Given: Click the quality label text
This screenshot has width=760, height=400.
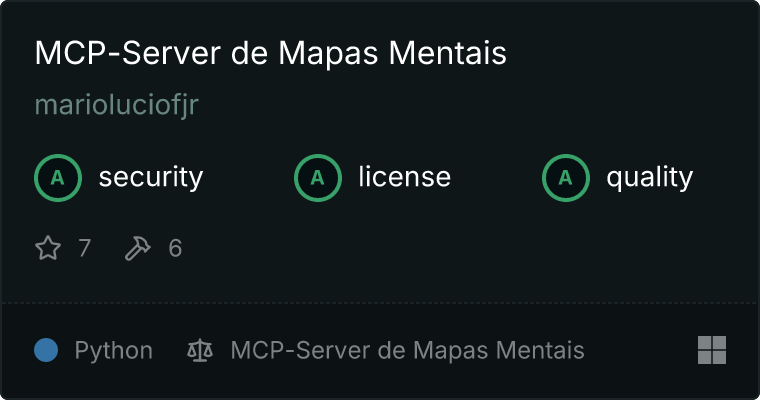Looking at the screenshot, I should [x=649, y=178].
